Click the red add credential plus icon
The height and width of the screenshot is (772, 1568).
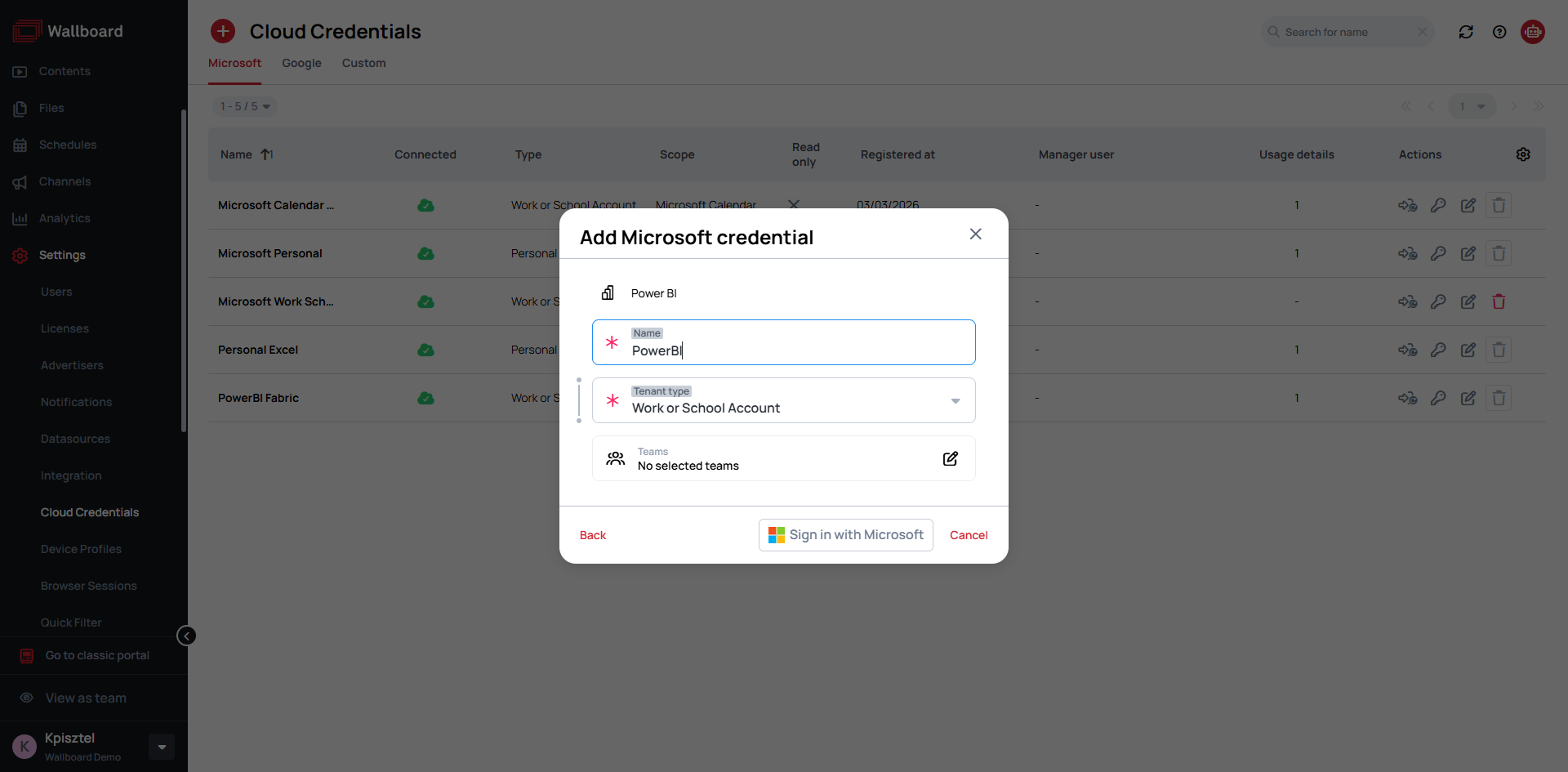[x=223, y=31]
